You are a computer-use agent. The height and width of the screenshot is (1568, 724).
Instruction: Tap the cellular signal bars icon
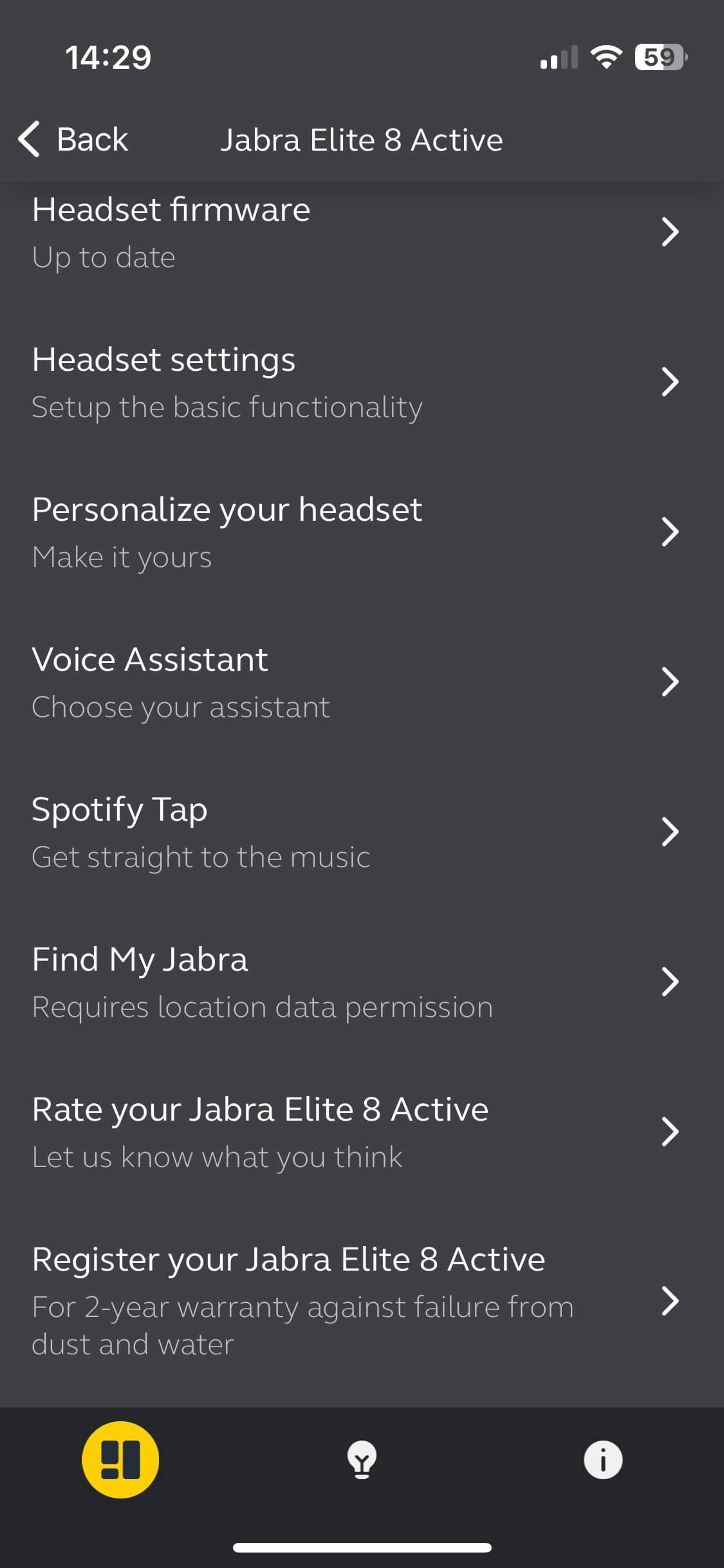coord(559,58)
